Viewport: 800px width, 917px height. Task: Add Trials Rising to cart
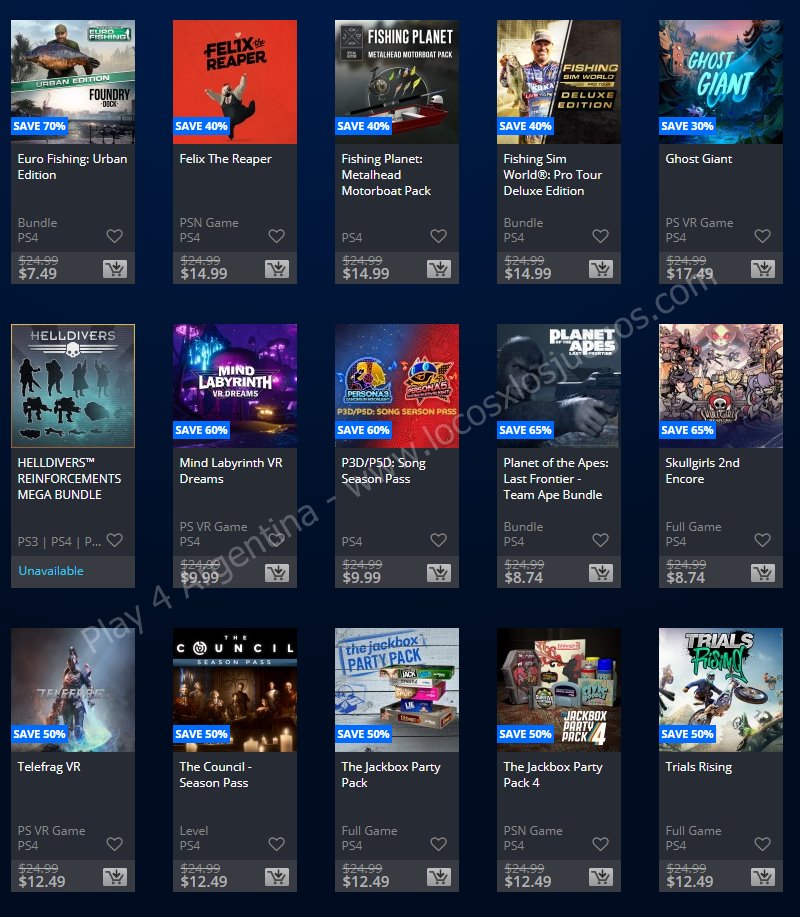click(763, 877)
